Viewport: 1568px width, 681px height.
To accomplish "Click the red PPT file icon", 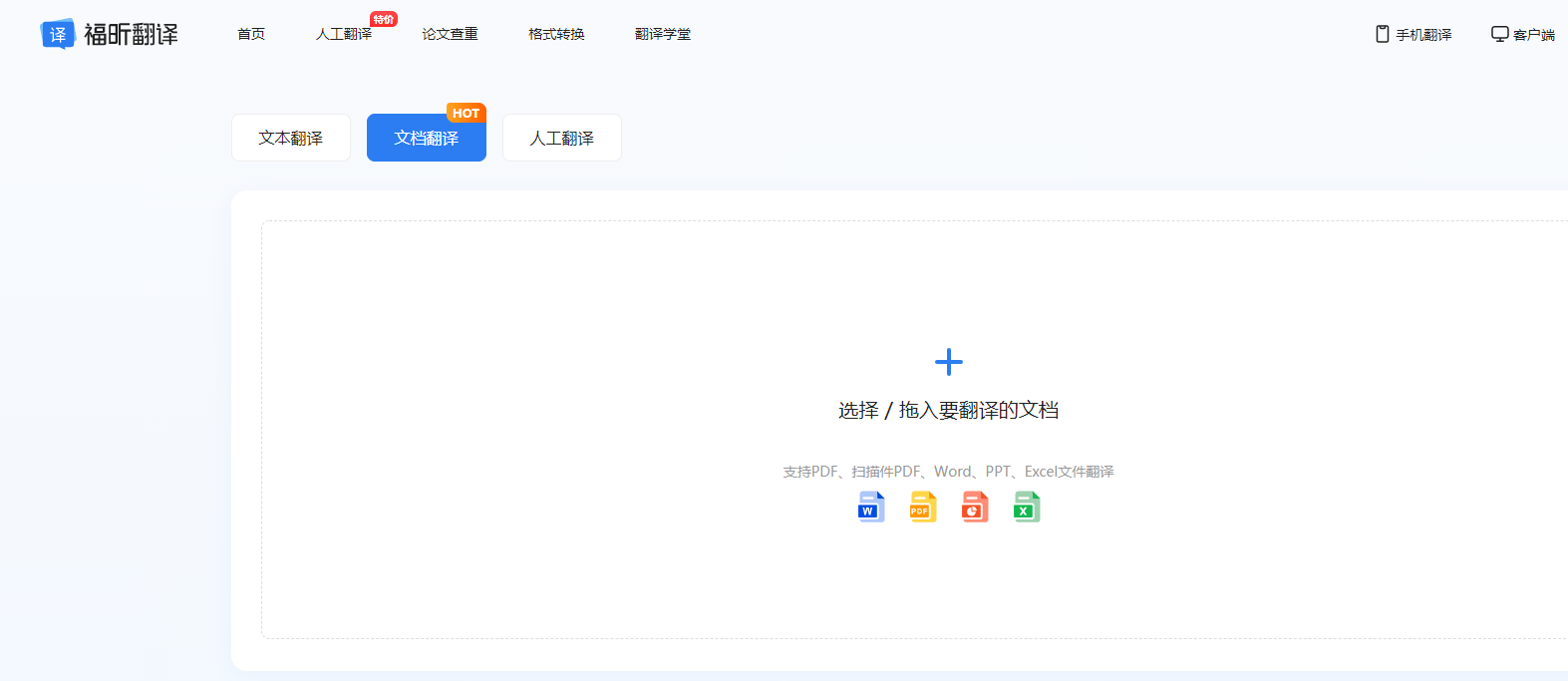I will [975, 508].
